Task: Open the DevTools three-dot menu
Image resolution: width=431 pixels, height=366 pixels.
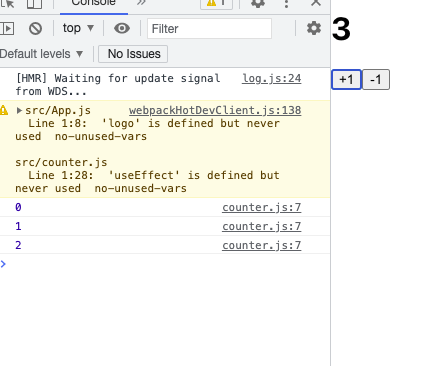Action: 286,3
